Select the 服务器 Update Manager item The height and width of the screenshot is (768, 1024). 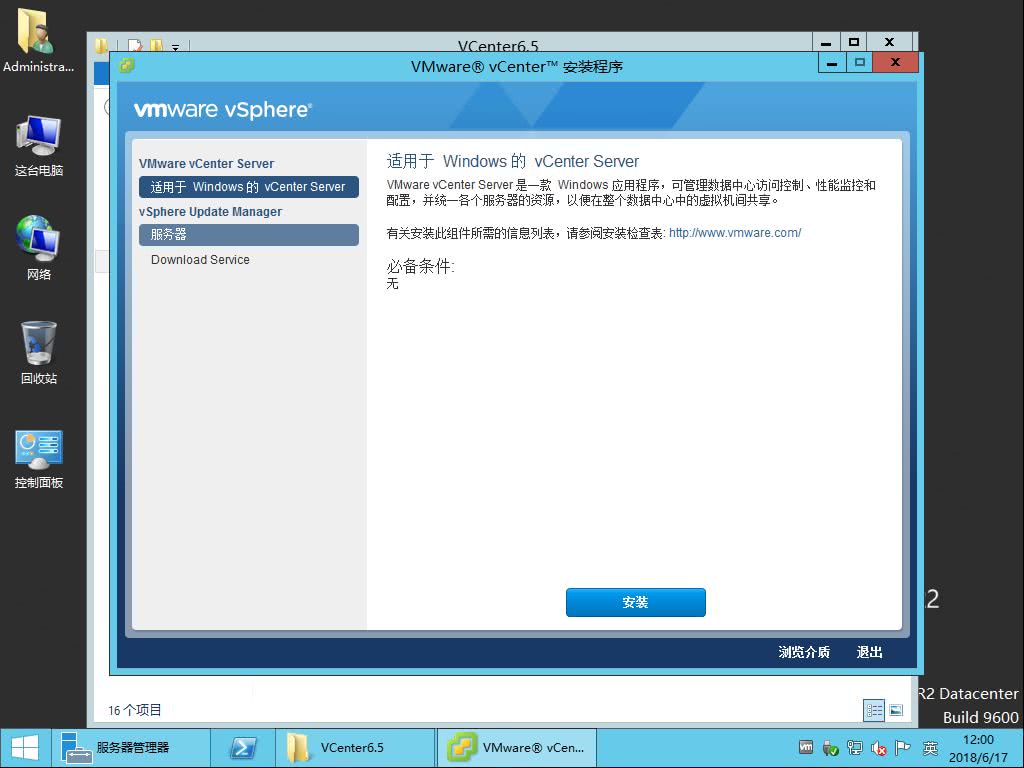[249, 234]
